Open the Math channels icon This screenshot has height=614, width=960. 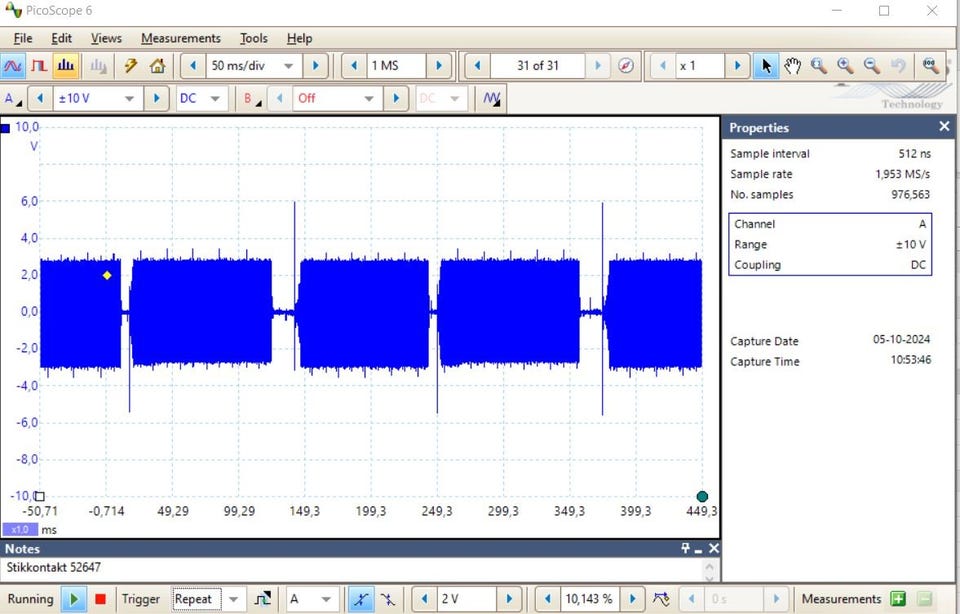tap(491, 99)
